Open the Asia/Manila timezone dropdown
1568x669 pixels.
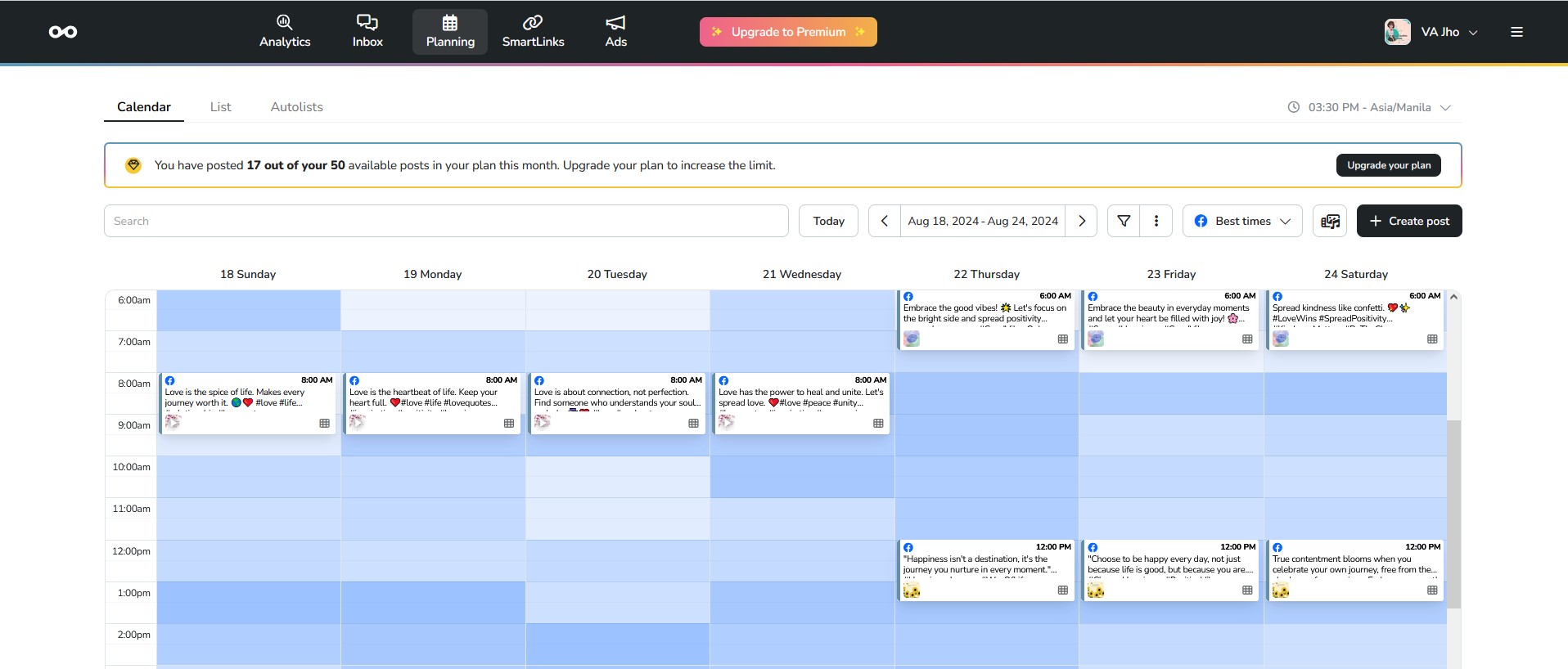coord(1369,107)
